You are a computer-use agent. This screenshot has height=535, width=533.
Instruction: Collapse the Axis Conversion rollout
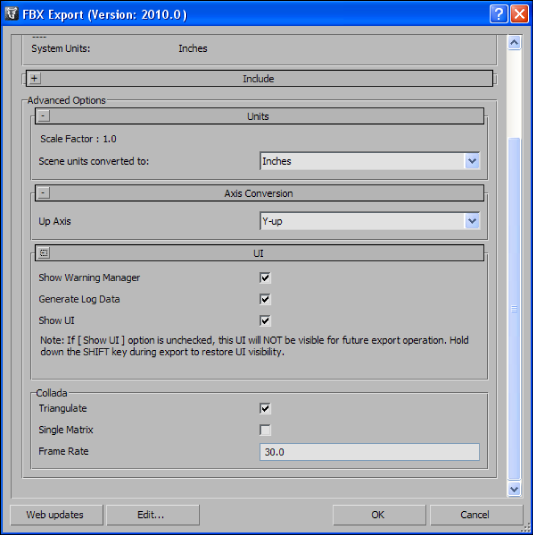coord(43,193)
